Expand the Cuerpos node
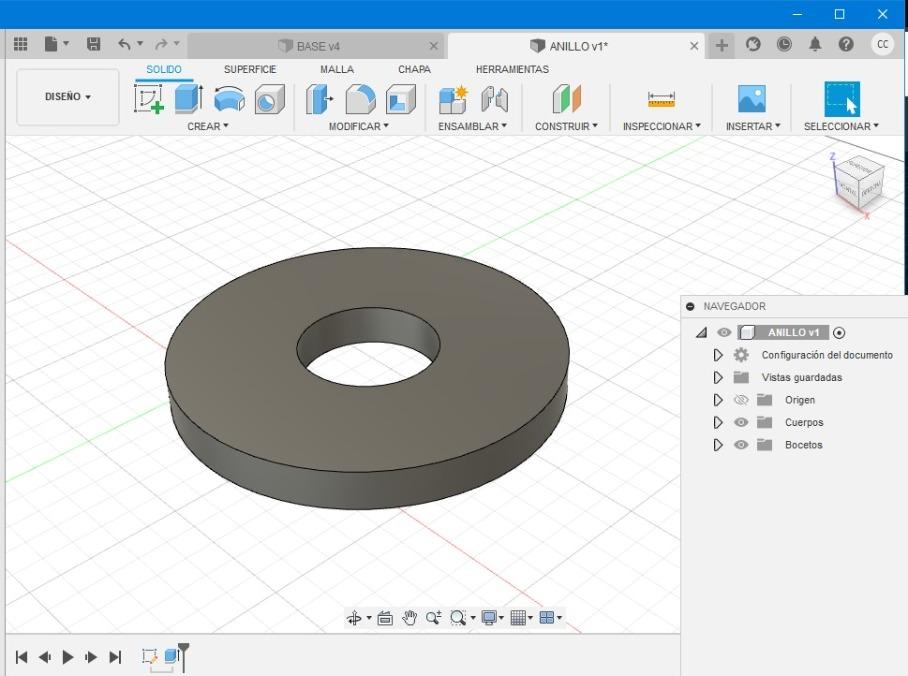Screen dimensions: 908x676 pyautogui.click(x=718, y=422)
